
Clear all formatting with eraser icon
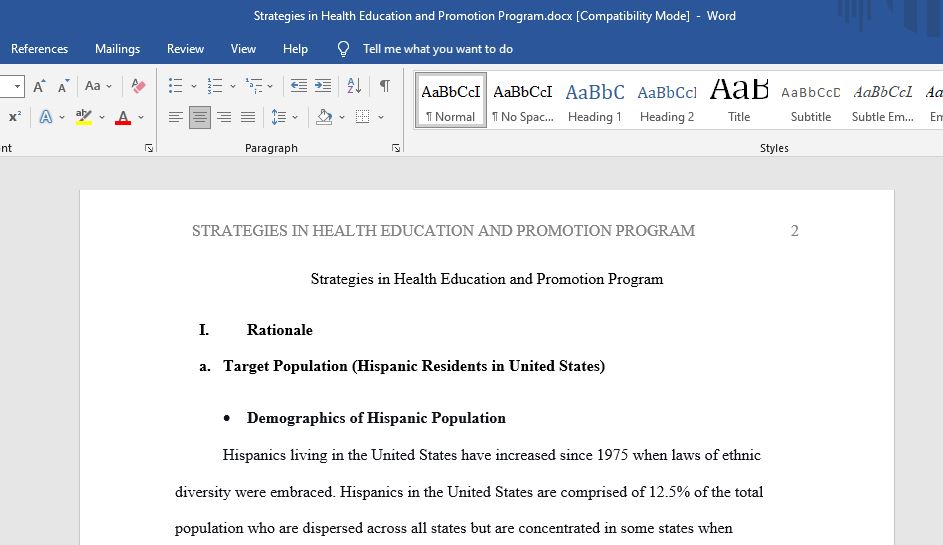[138, 86]
